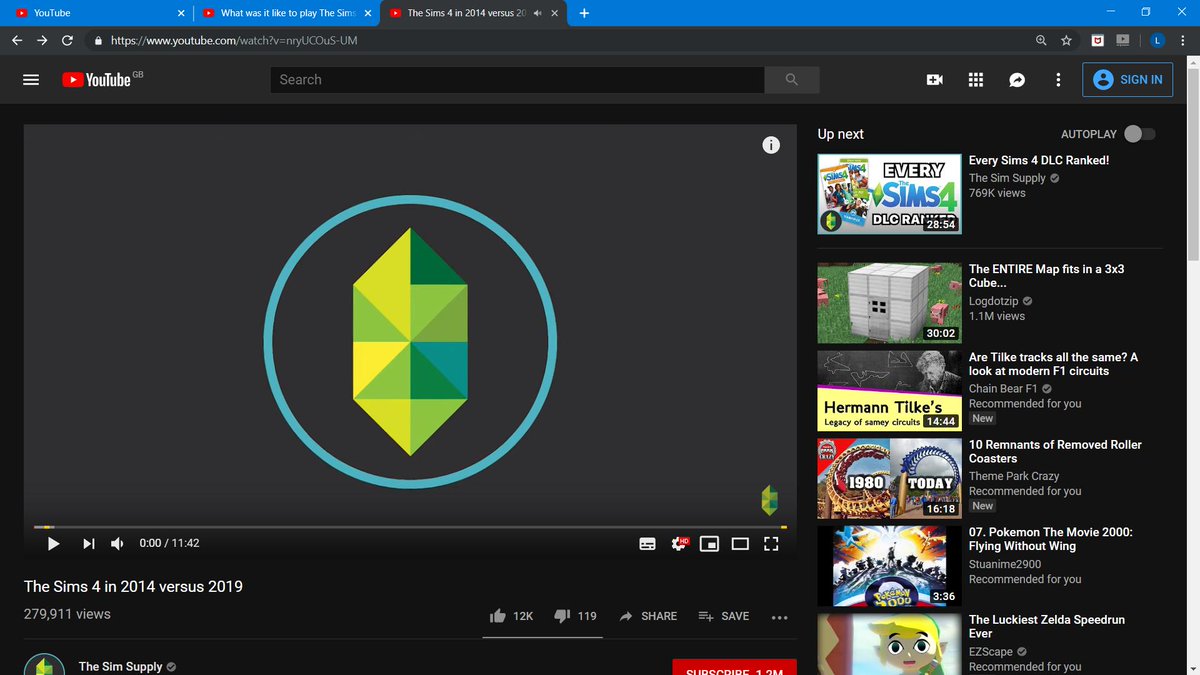This screenshot has width=1200, height=675.
Task: Click Theme Park Crazy channel name
Action: click(x=1014, y=476)
